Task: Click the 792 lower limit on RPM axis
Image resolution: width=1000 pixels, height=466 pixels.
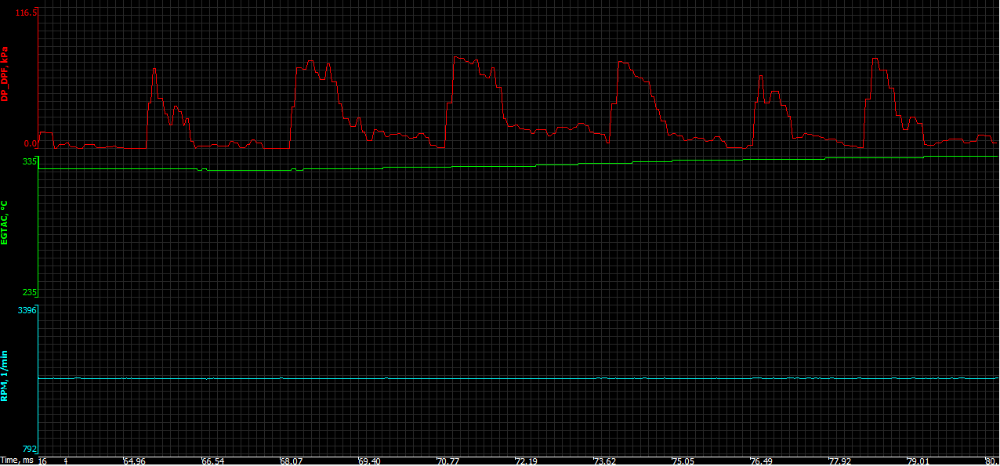Action: coord(29,450)
